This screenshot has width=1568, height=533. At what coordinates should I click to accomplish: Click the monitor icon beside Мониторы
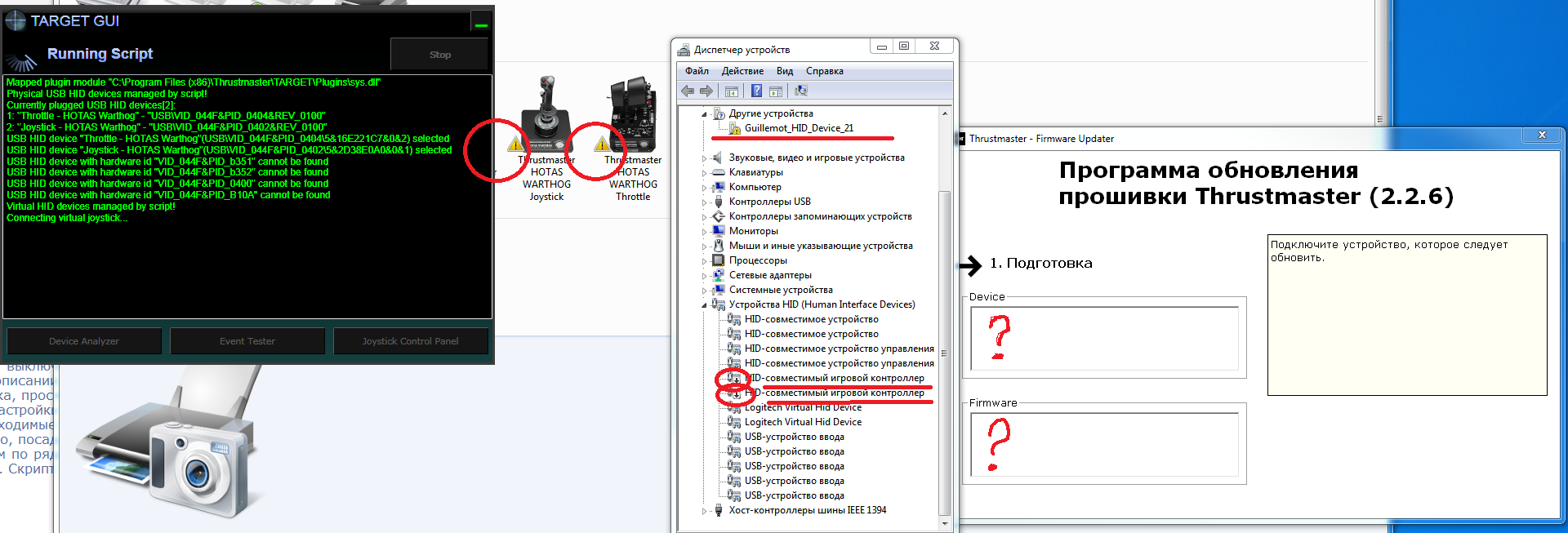pos(719,231)
